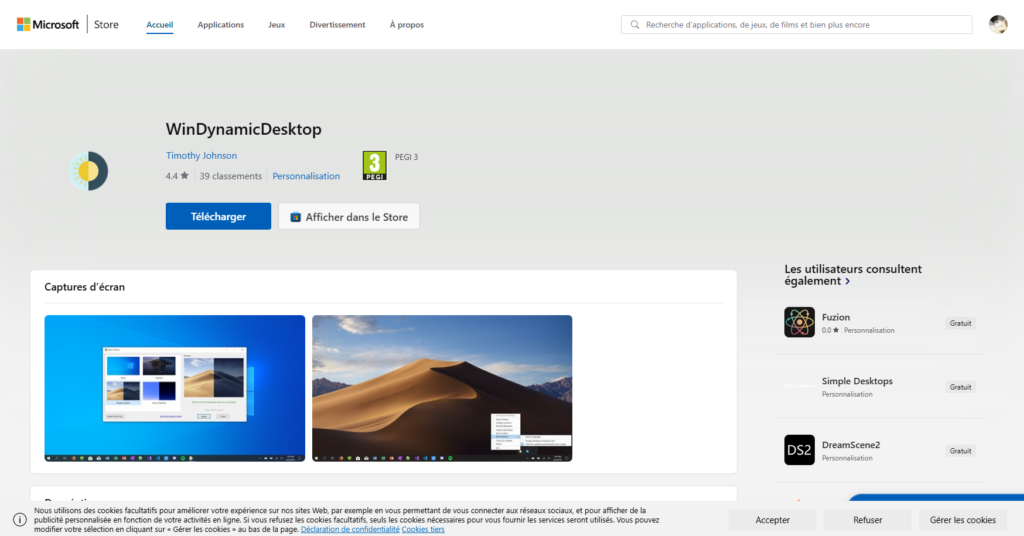
Task: Click the Télécharger button
Action: tap(218, 216)
